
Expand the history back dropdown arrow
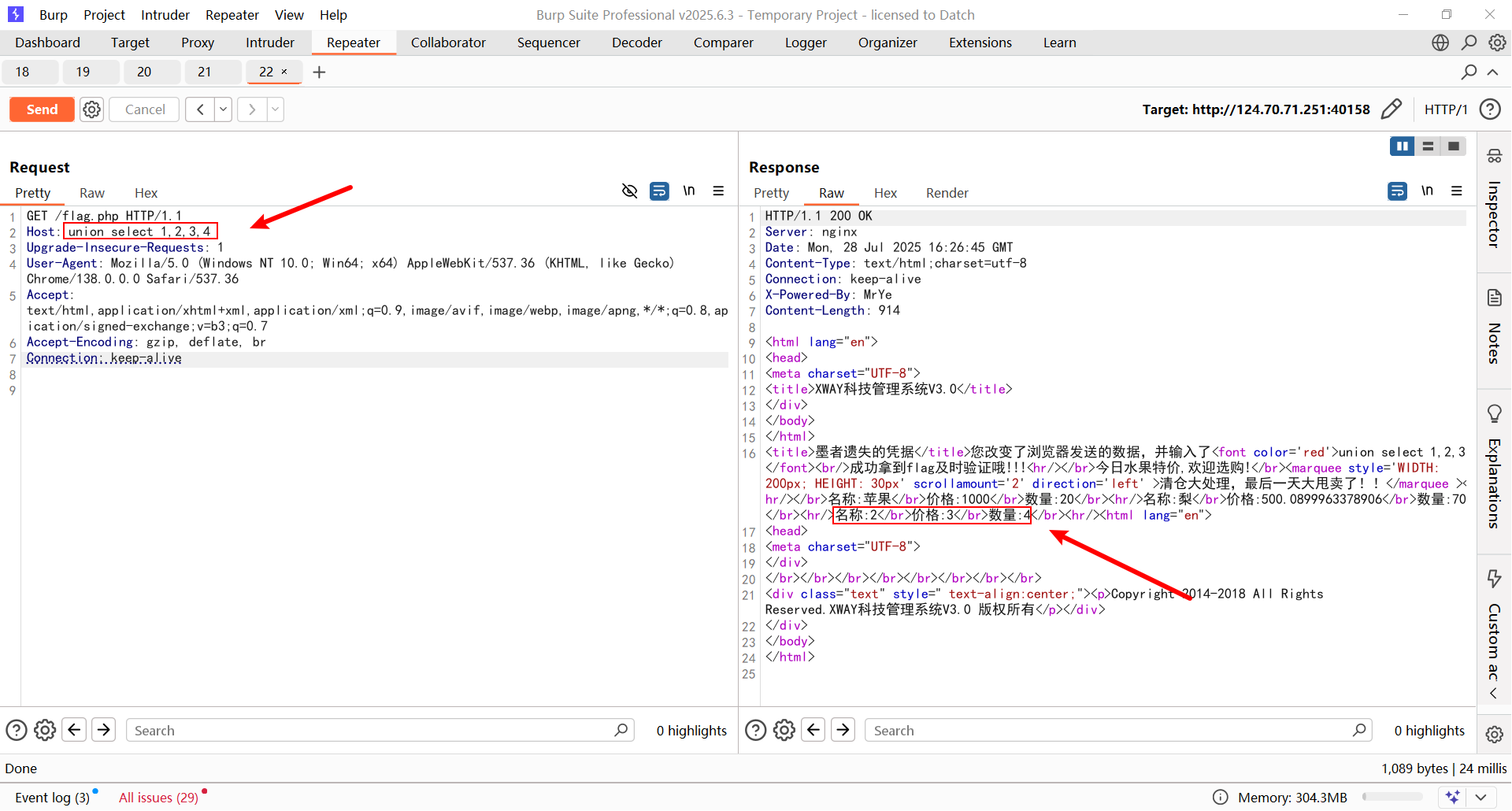[x=224, y=109]
